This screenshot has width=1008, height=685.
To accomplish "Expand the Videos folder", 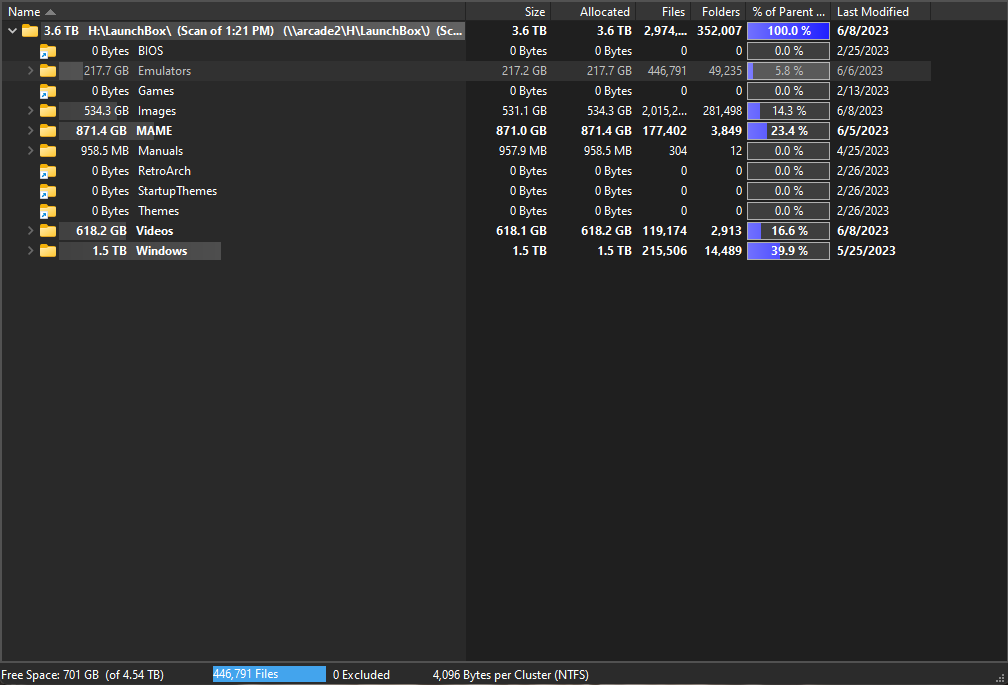I will click(x=30, y=231).
